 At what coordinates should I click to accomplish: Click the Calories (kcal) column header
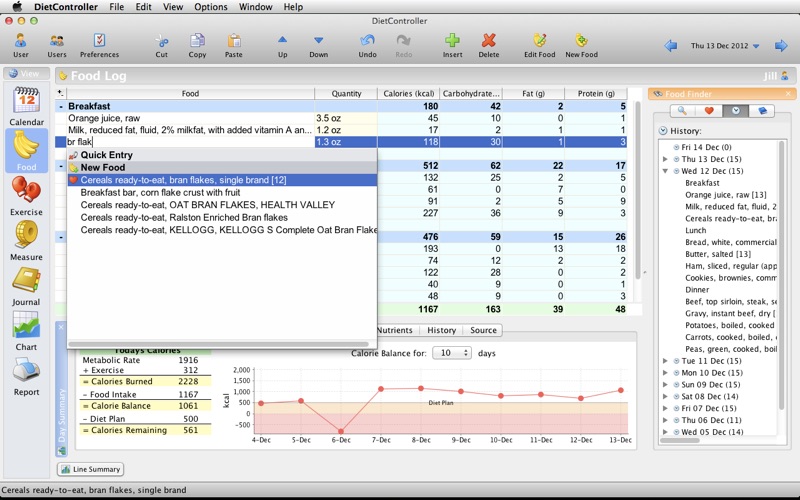[x=408, y=93]
